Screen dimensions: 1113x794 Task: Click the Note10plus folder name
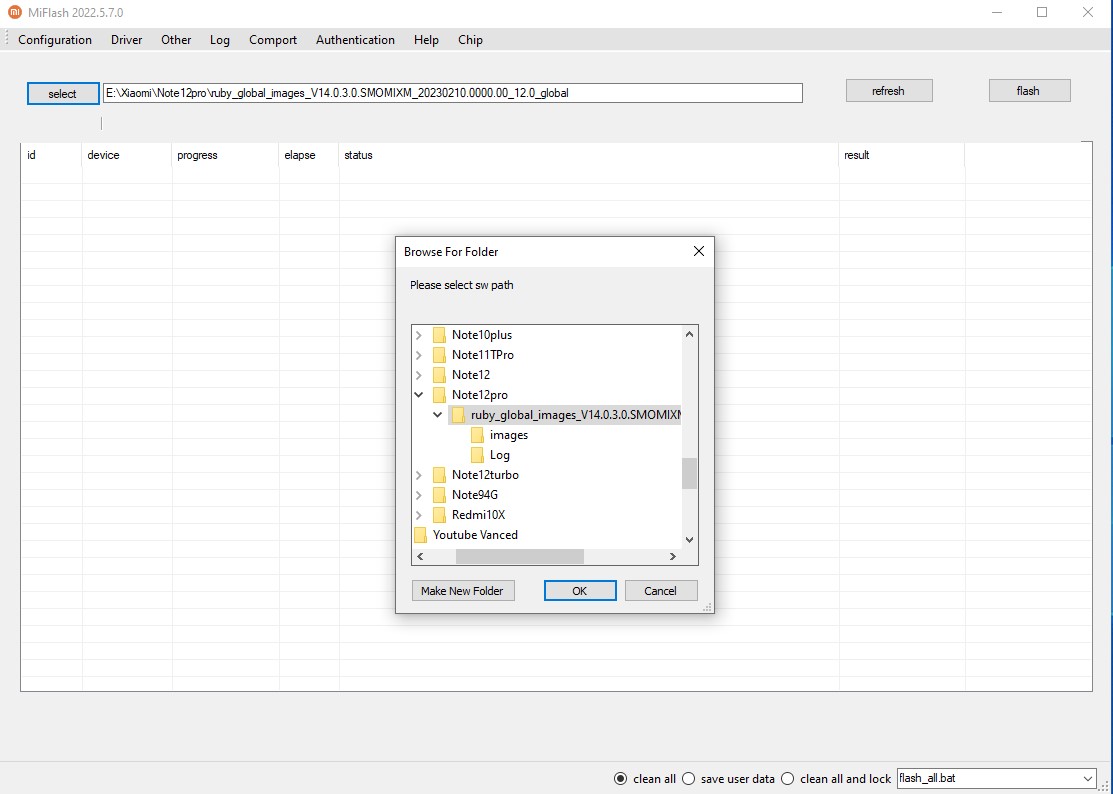(x=482, y=335)
